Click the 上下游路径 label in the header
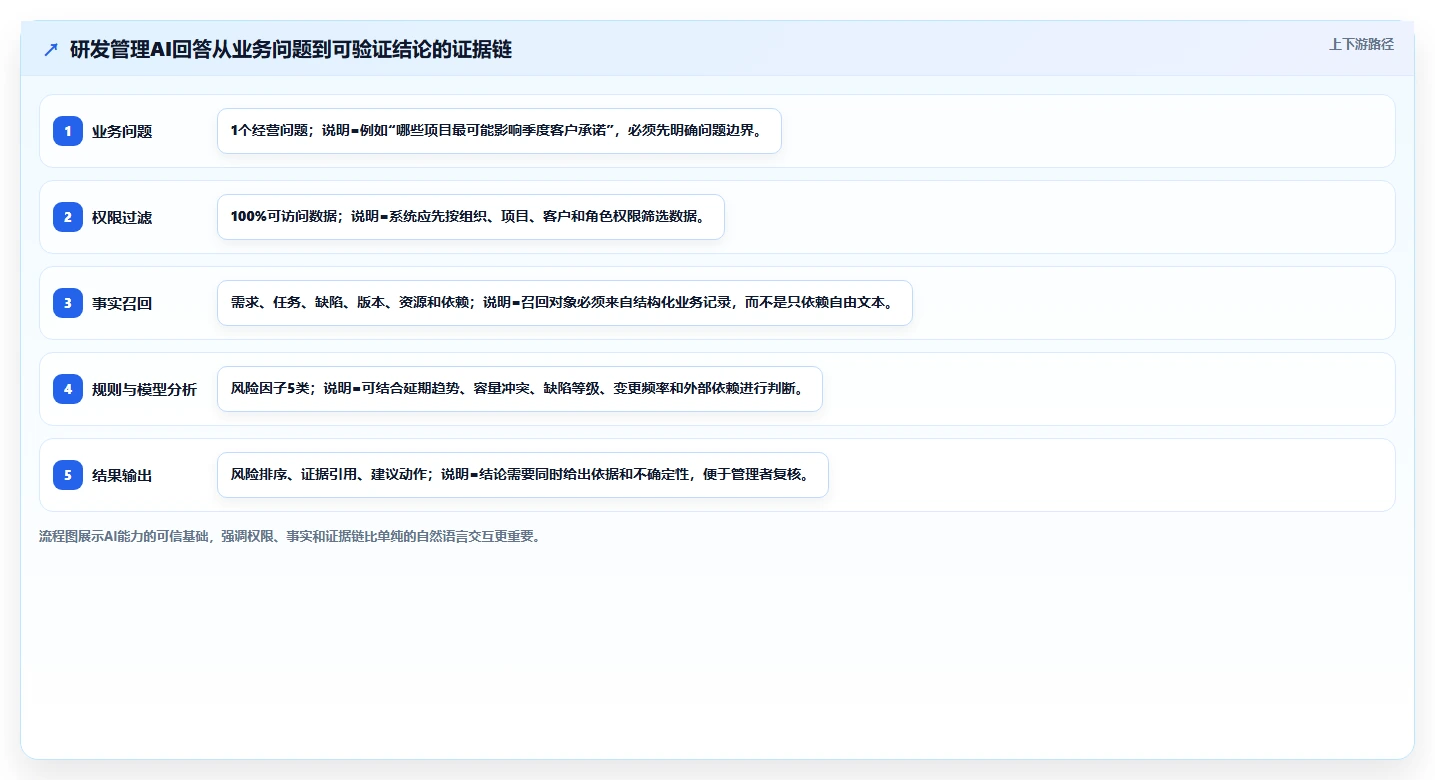This screenshot has height=780, width=1435. click(x=1361, y=44)
